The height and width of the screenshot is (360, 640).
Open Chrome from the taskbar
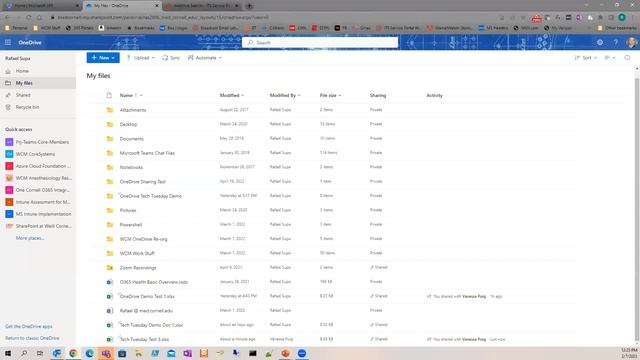click(73, 353)
